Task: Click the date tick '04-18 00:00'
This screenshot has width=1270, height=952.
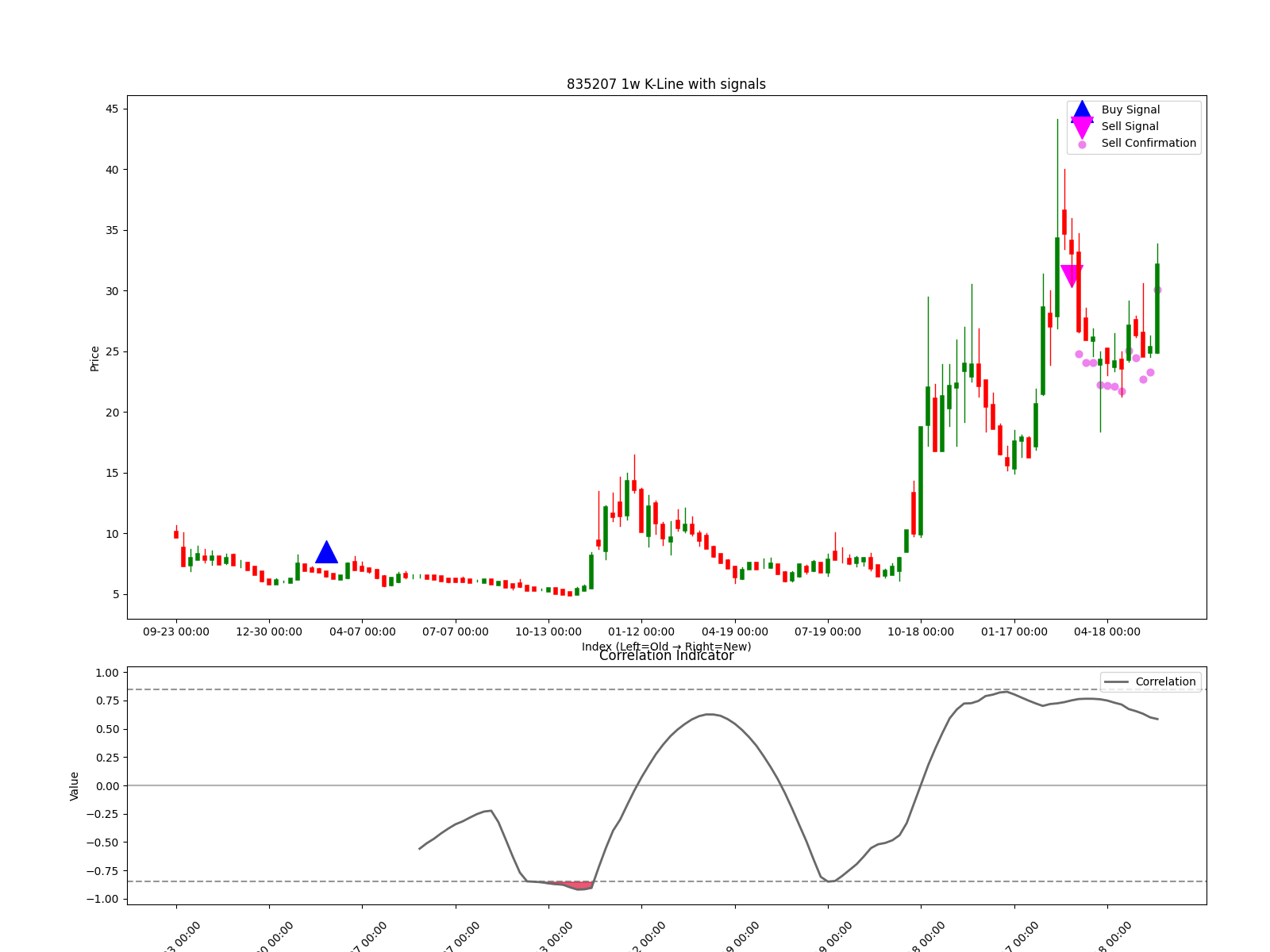Action: tap(1107, 631)
